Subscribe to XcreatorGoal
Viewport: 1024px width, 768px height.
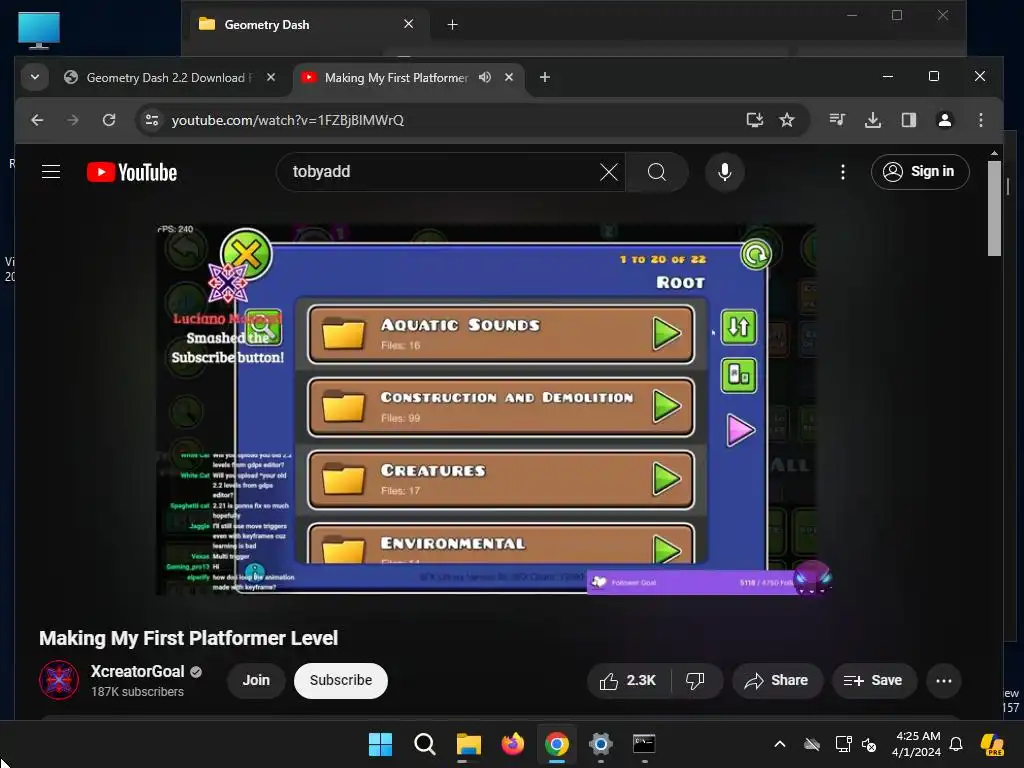coord(340,680)
